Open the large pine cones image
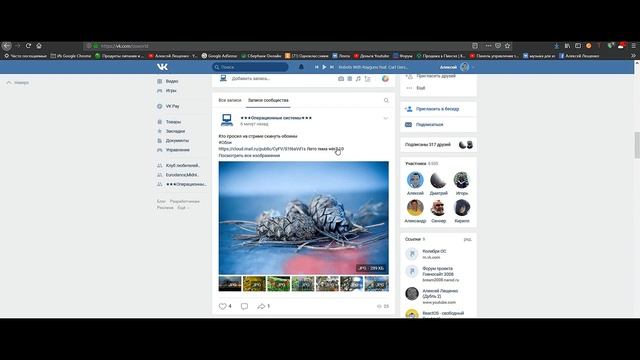This screenshot has height=360, width=640. coord(304,218)
